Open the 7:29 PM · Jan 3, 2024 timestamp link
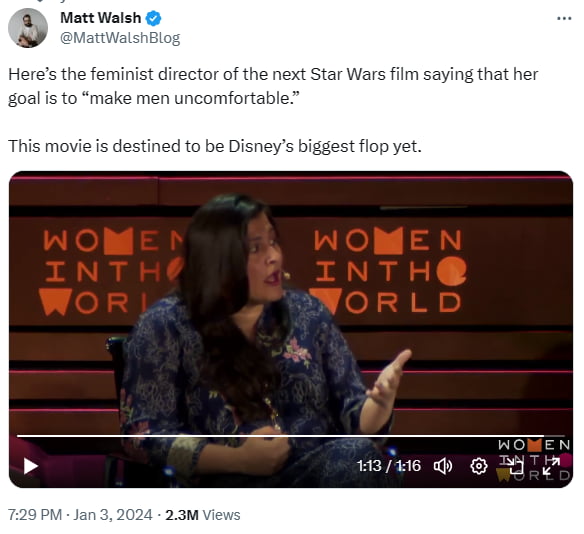Image resolution: width=584 pixels, height=534 pixels. pos(80,515)
